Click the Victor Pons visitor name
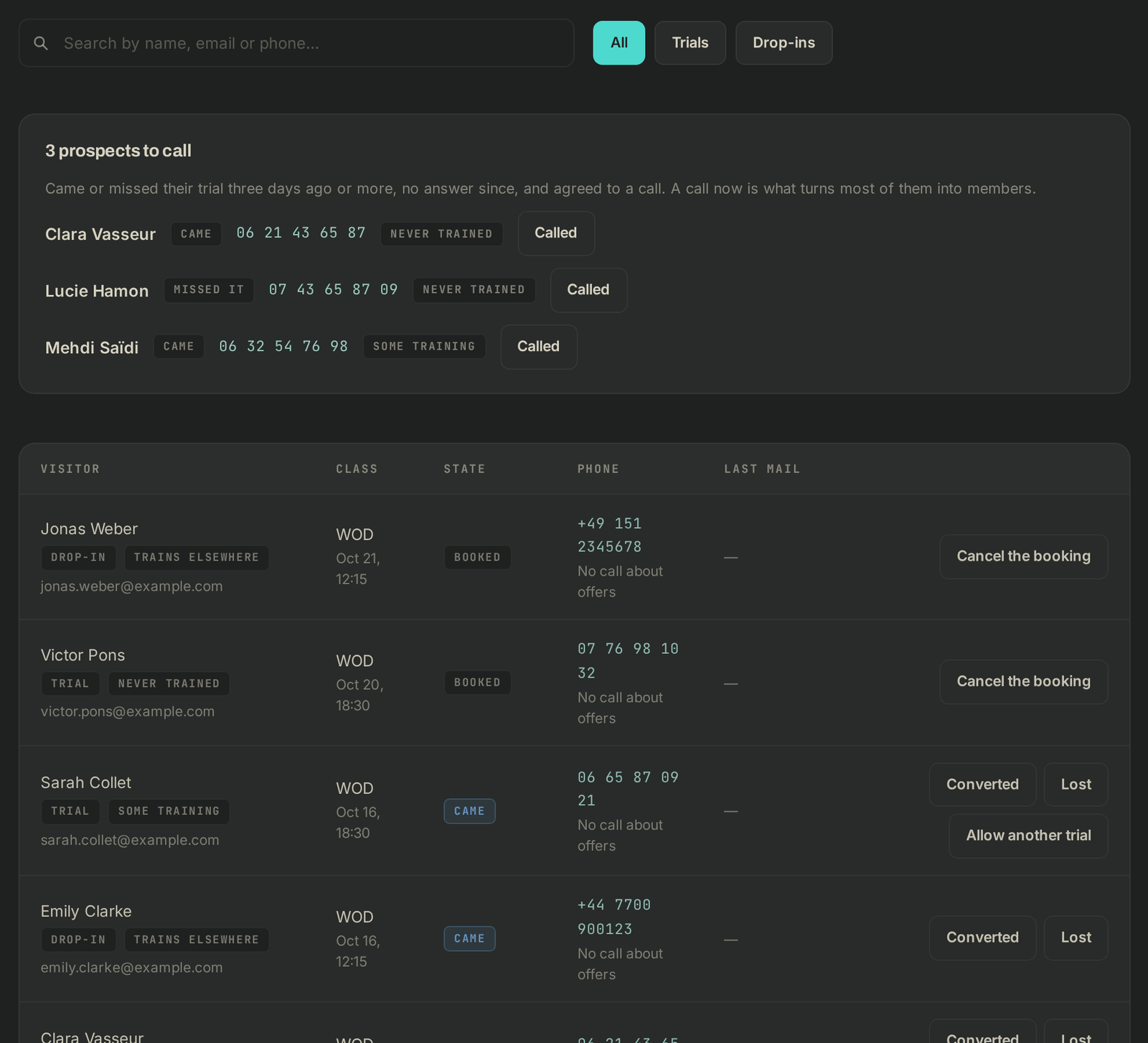The height and width of the screenshot is (1043, 1148). (x=83, y=655)
